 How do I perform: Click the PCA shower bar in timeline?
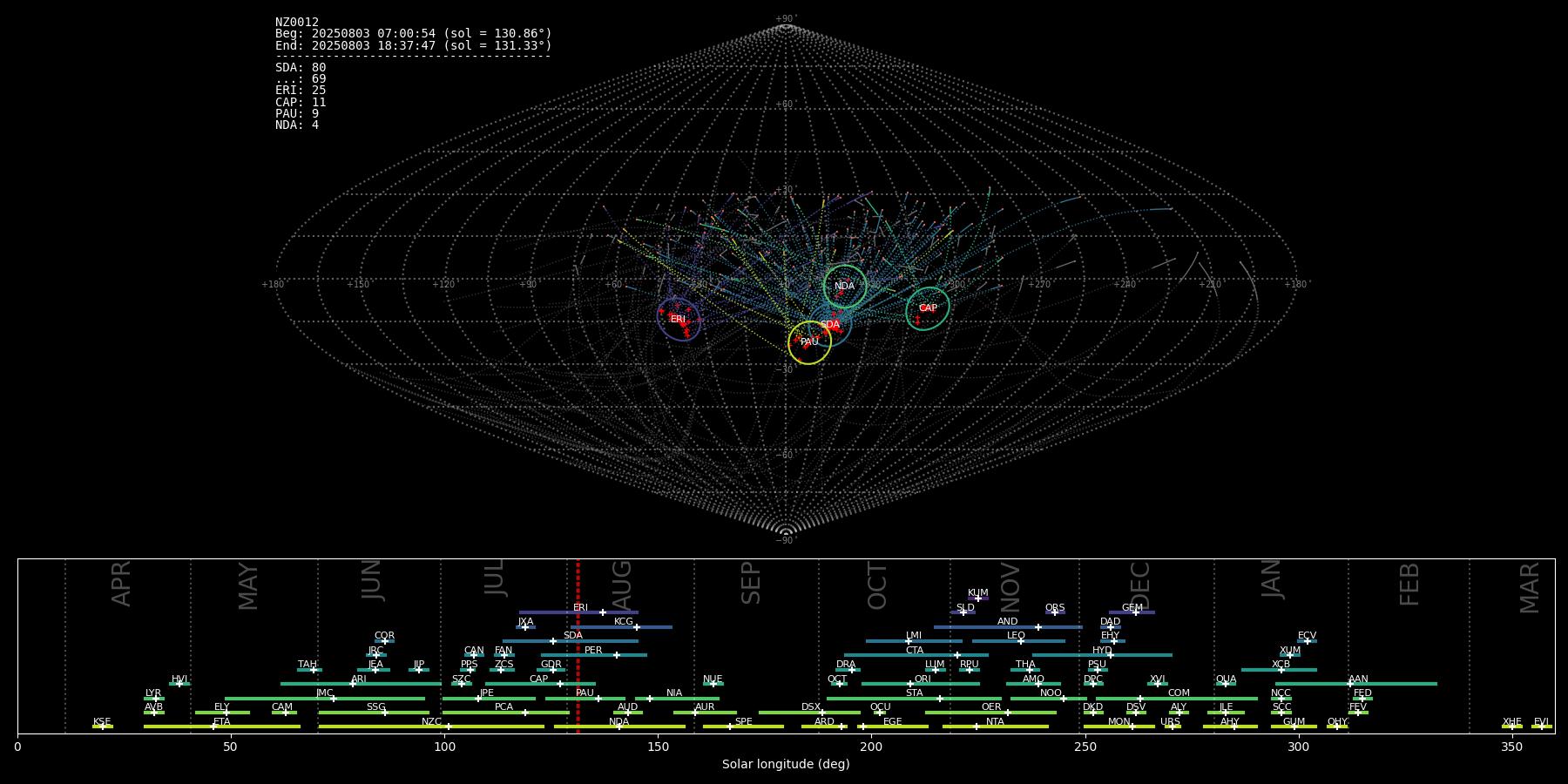tap(505, 713)
